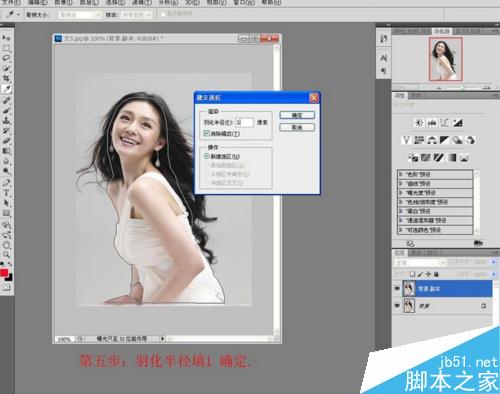The height and width of the screenshot is (394, 500).
Task: Expand the "色阶"预设 presets list
Action: point(401,174)
